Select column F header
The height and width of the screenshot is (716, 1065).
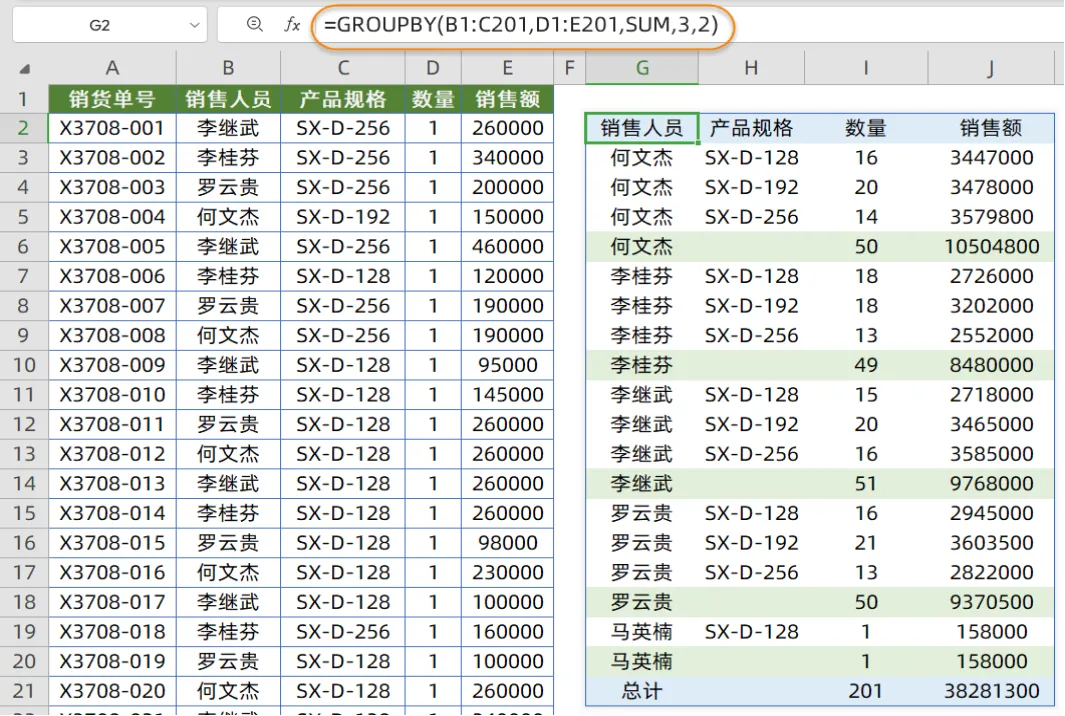click(x=569, y=68)
